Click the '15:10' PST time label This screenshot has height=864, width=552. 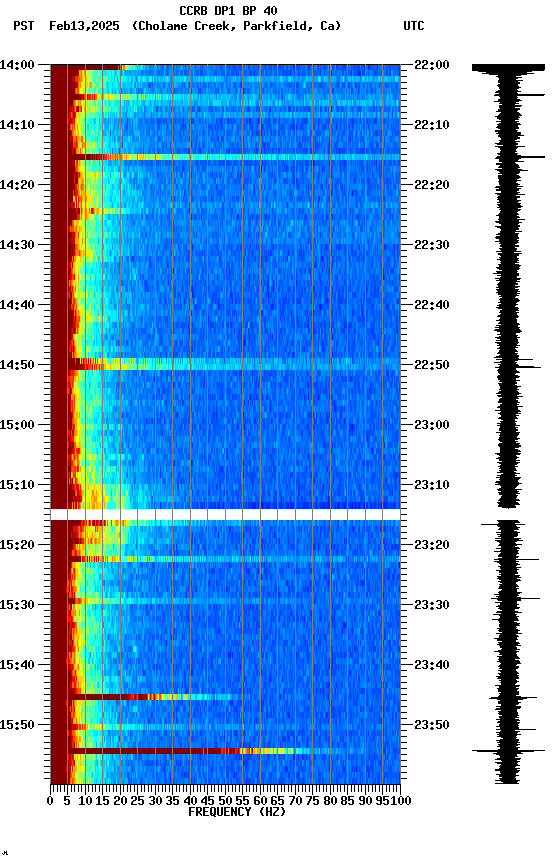click(17, 485)
